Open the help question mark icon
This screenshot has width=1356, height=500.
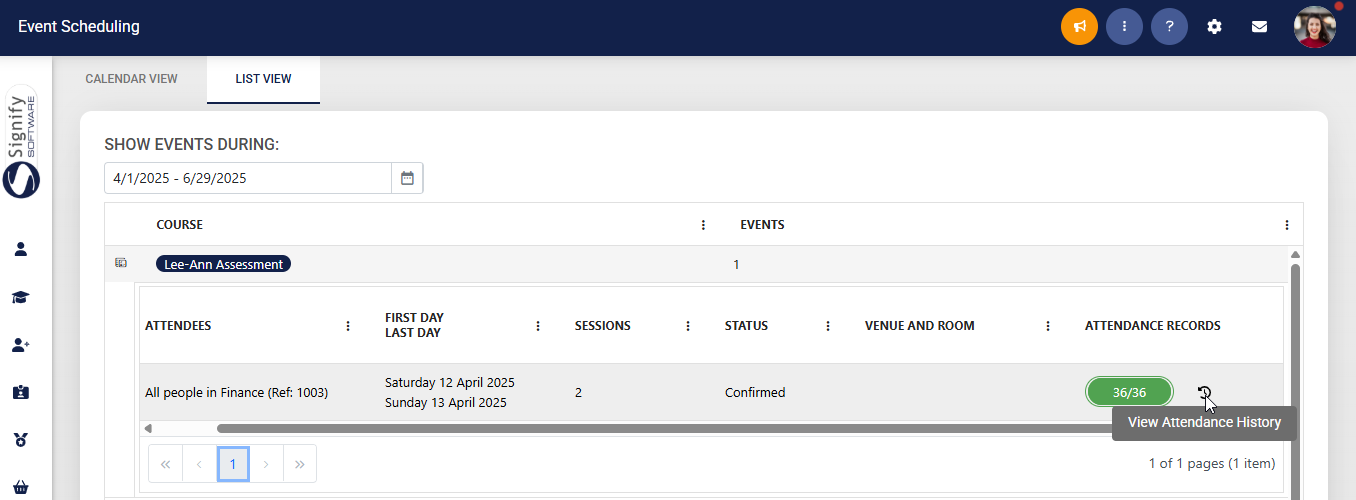click(1169, 26)
